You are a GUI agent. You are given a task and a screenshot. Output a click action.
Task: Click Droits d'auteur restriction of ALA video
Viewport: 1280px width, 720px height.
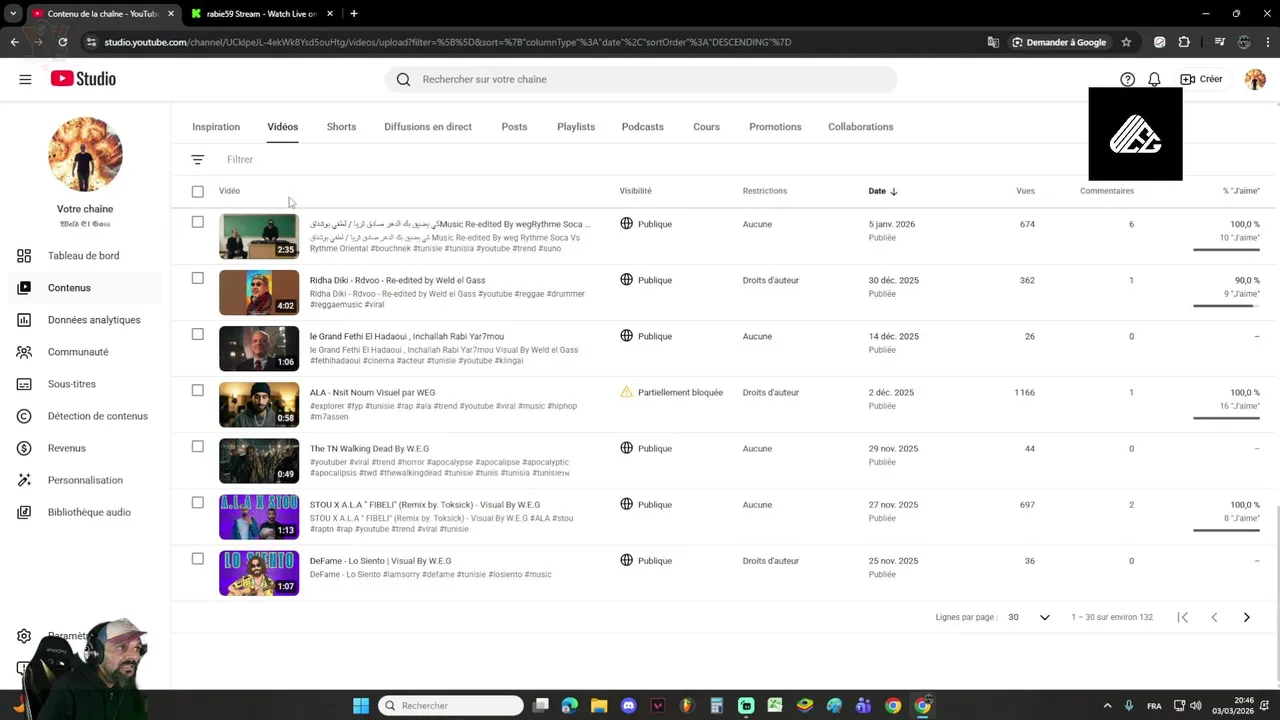[770, 393]
